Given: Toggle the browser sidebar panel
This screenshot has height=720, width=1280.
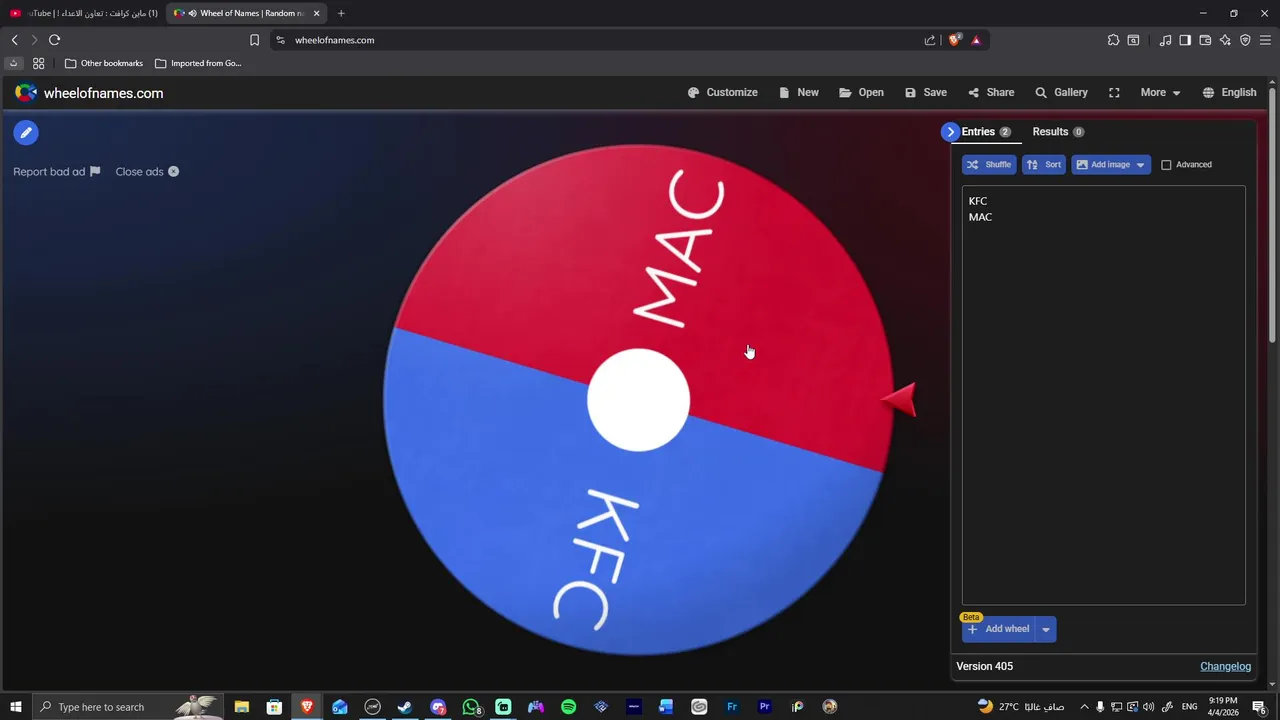Looking at the screenshot, I should (1185, 40).
